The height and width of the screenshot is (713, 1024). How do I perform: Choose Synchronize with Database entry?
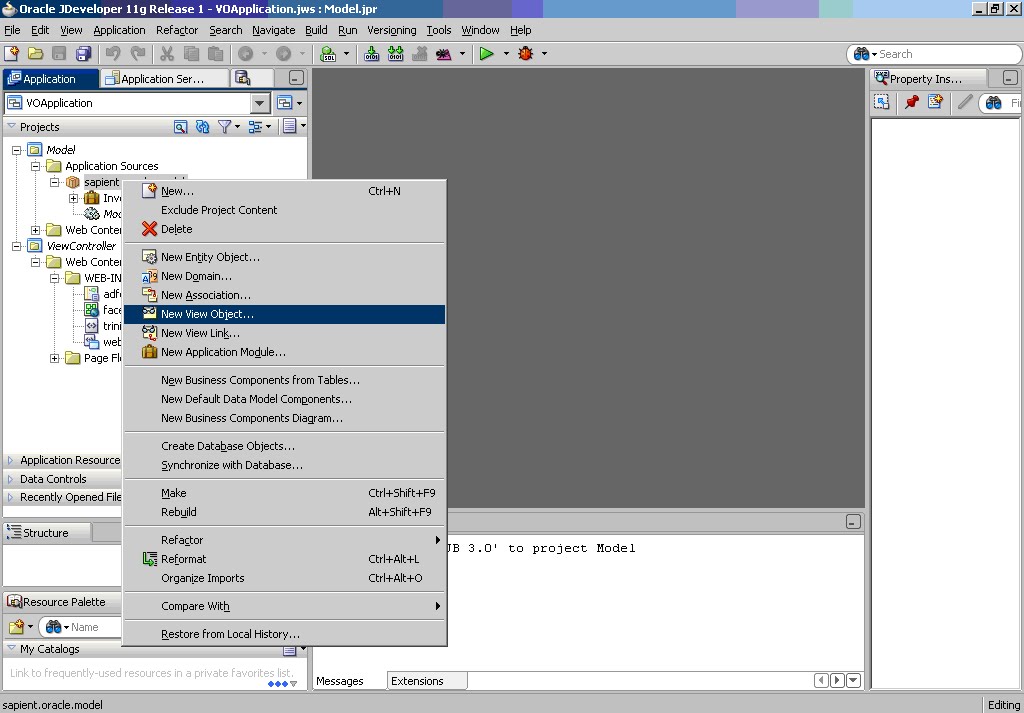pyautogui.click(x=285, y=465)
